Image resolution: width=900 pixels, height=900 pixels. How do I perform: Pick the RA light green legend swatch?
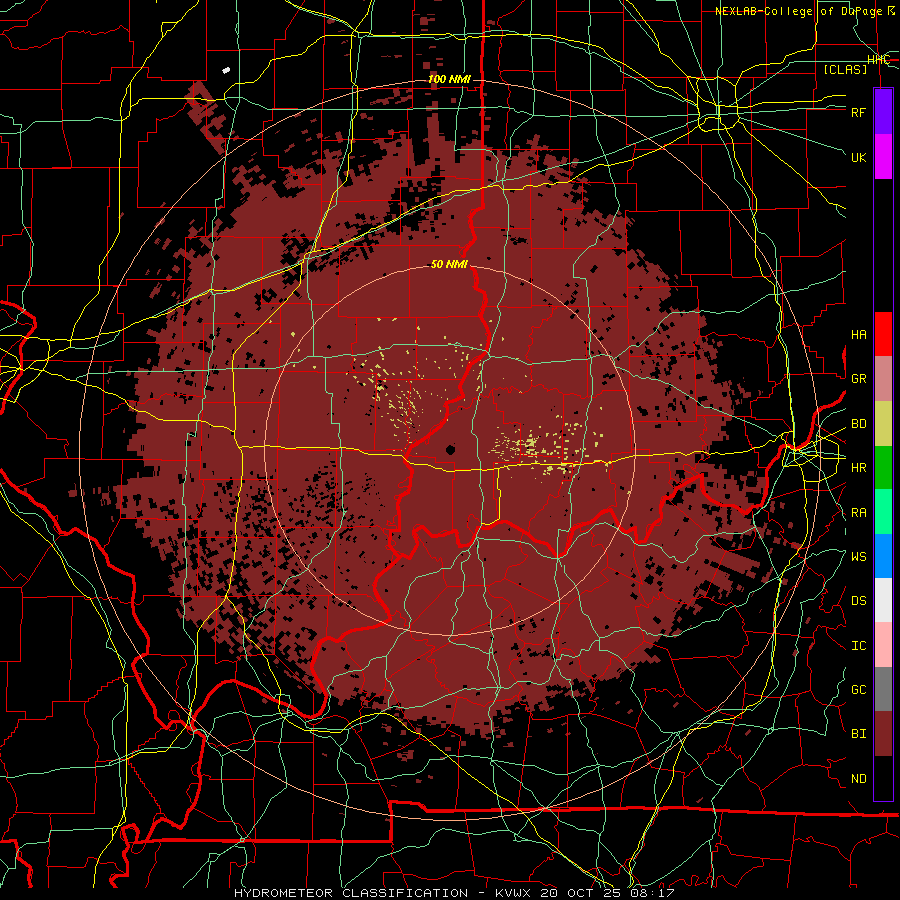[883, 512]
